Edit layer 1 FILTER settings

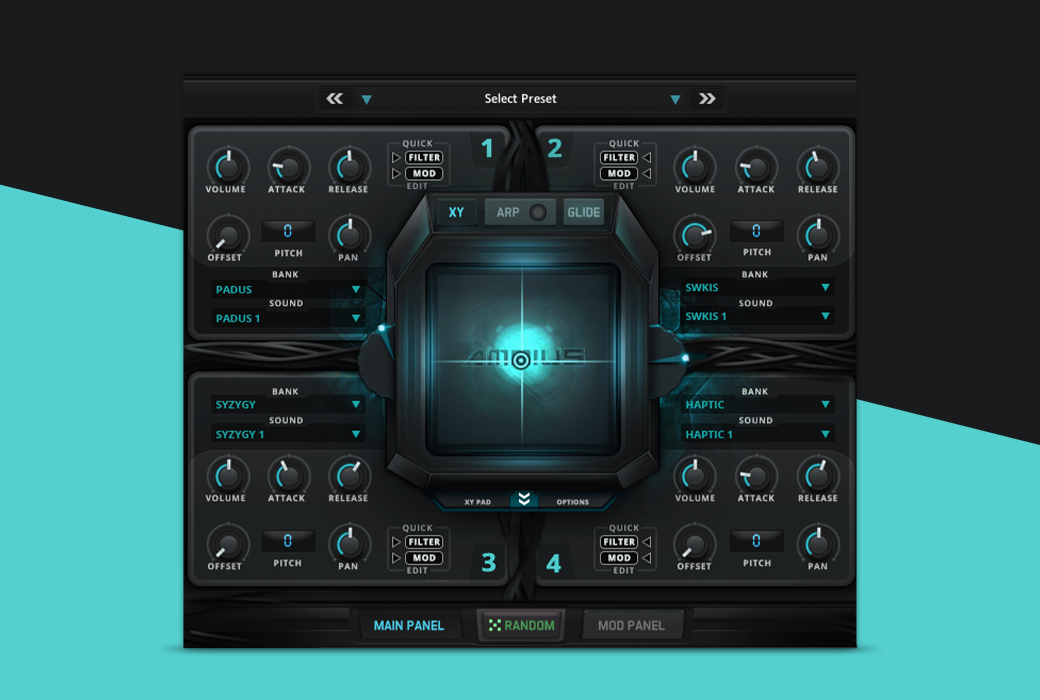424,157
